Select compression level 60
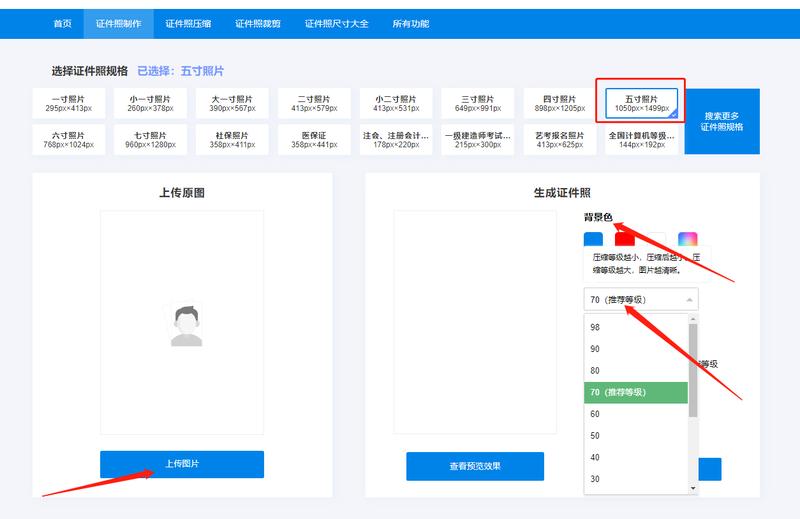This screenshot has height=519, width=800. click(636, 414)
